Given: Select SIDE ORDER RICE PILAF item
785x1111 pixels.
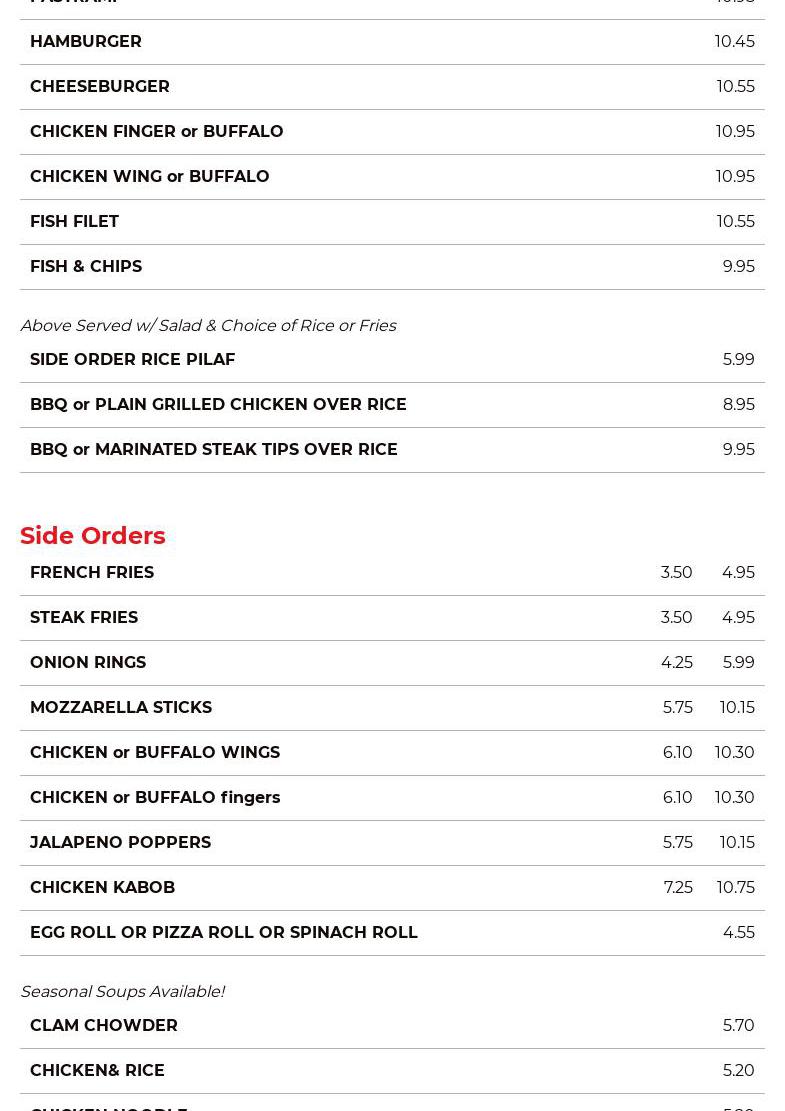Looking at the screenshot, I should tap(133, 360).
